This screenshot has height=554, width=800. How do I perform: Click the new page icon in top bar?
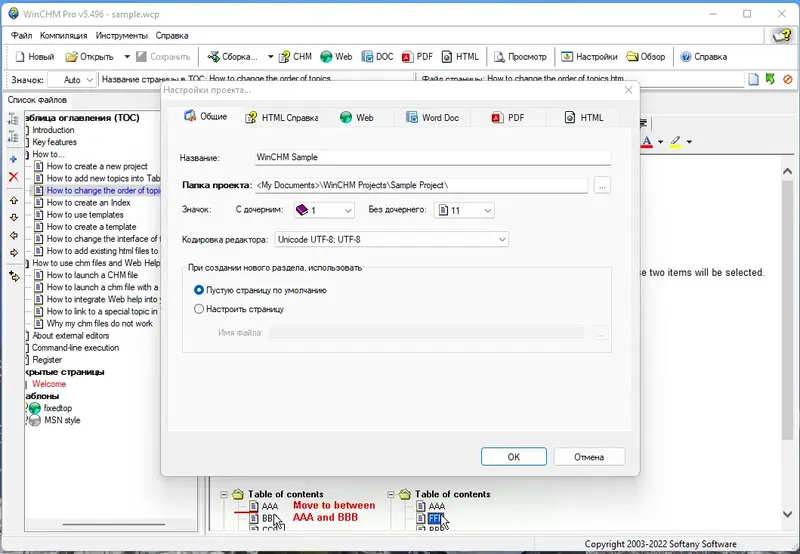point(754,79)
